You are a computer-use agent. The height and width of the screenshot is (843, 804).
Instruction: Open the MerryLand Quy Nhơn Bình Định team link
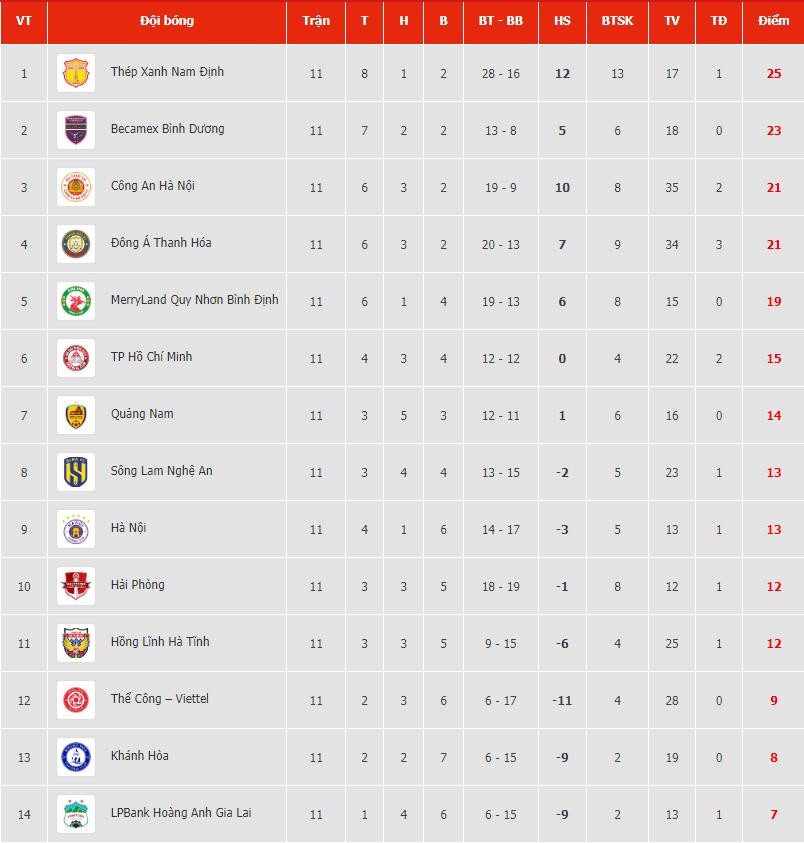pyautogui.click(x=194, y=300)
